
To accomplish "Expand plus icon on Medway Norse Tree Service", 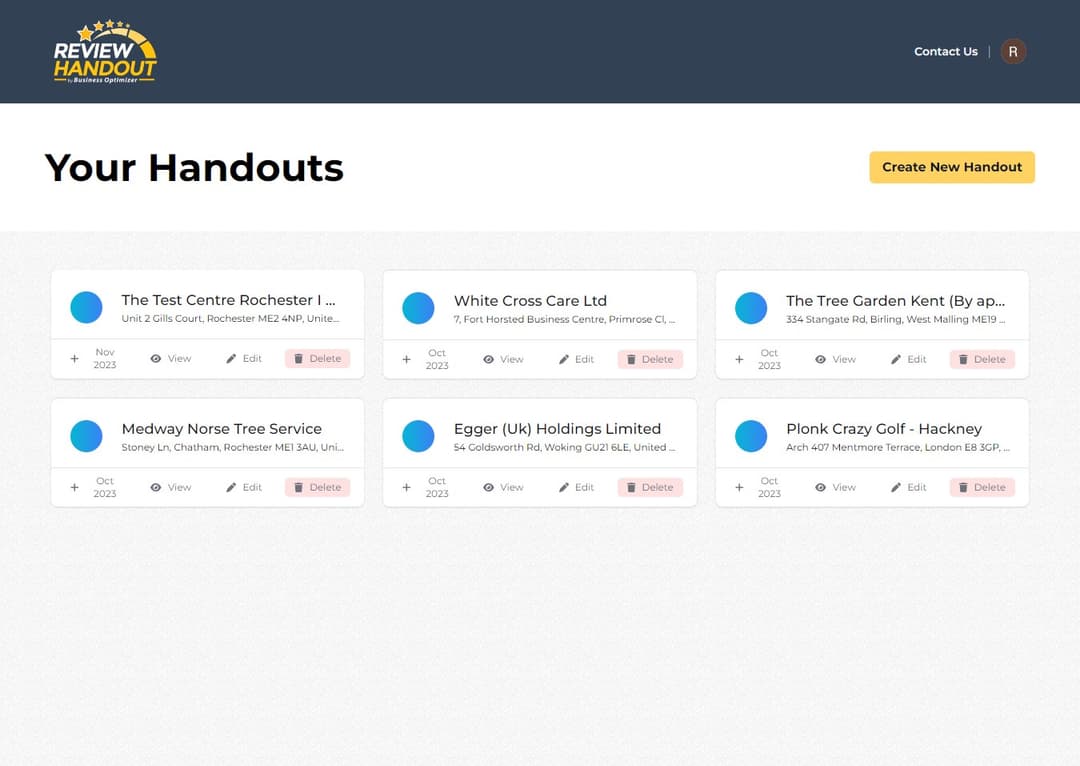I will click(x=74, y=487).
